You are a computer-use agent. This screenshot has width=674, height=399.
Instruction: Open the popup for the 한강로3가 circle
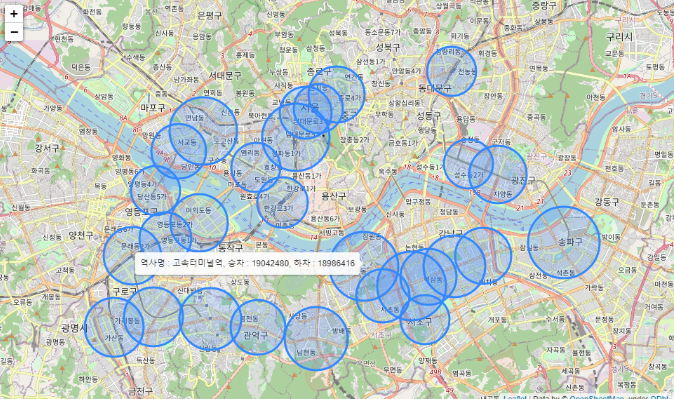282,202
